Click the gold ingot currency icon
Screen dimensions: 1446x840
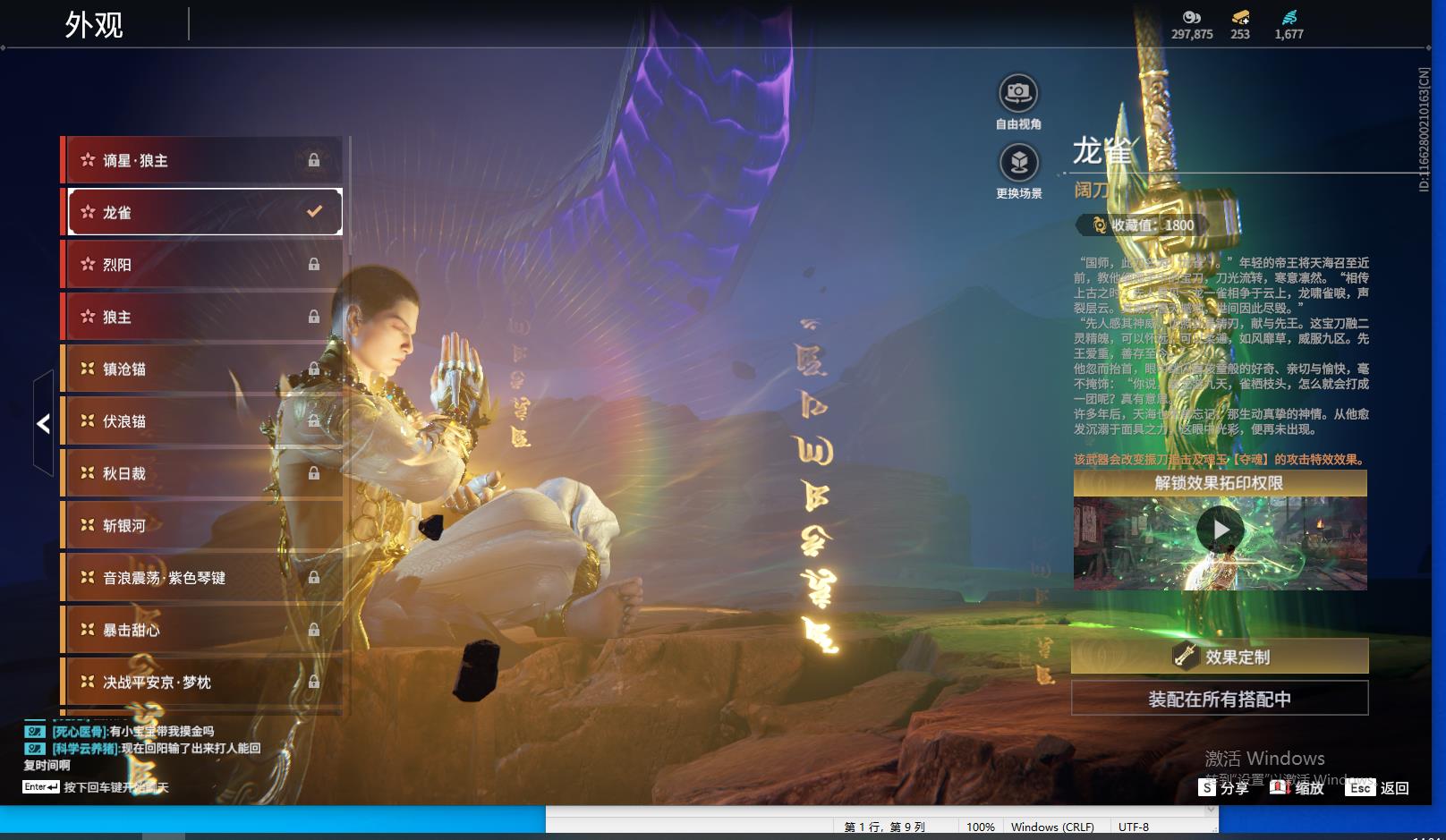coord(1240,17)
